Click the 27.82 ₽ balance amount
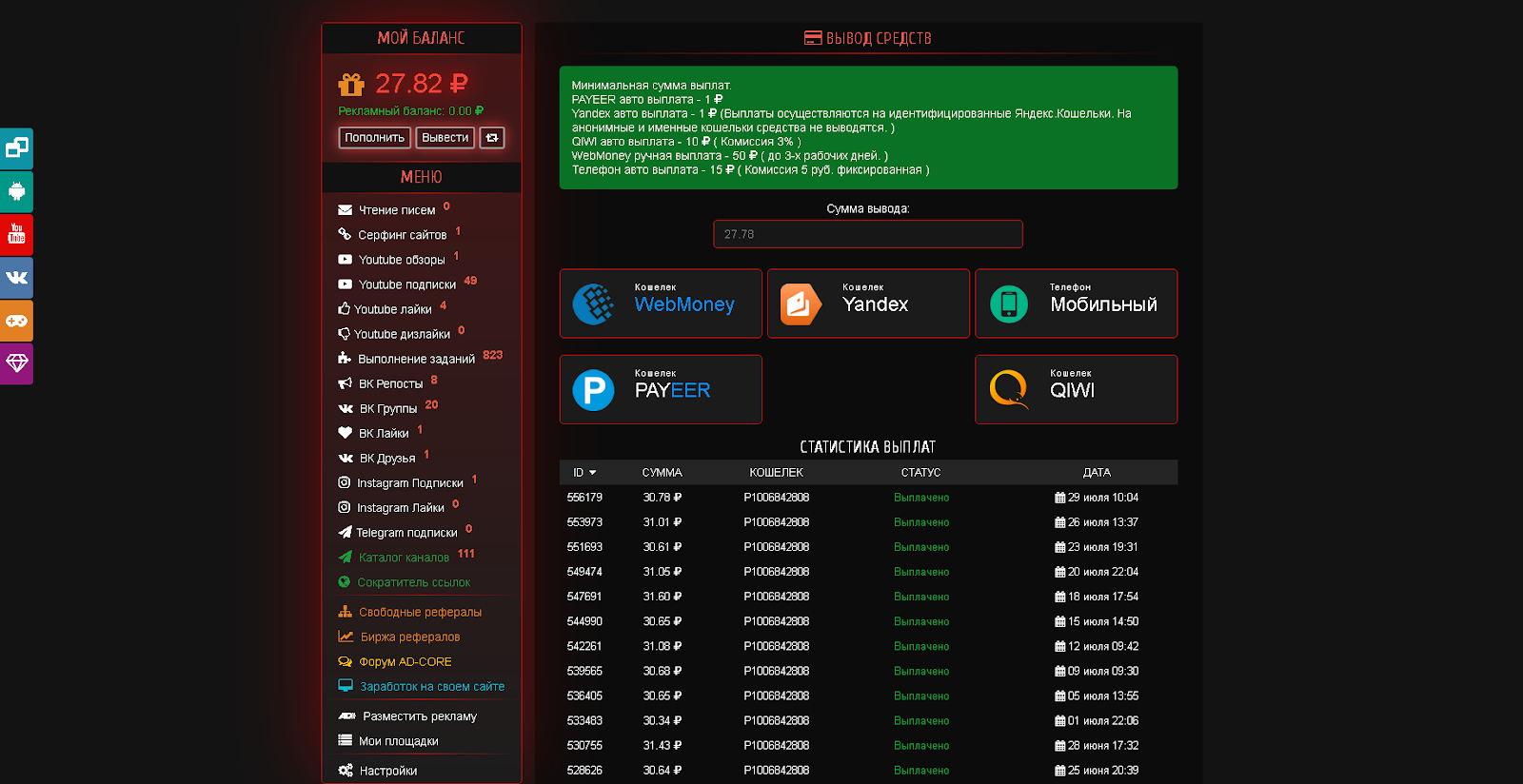 point(422,84)
